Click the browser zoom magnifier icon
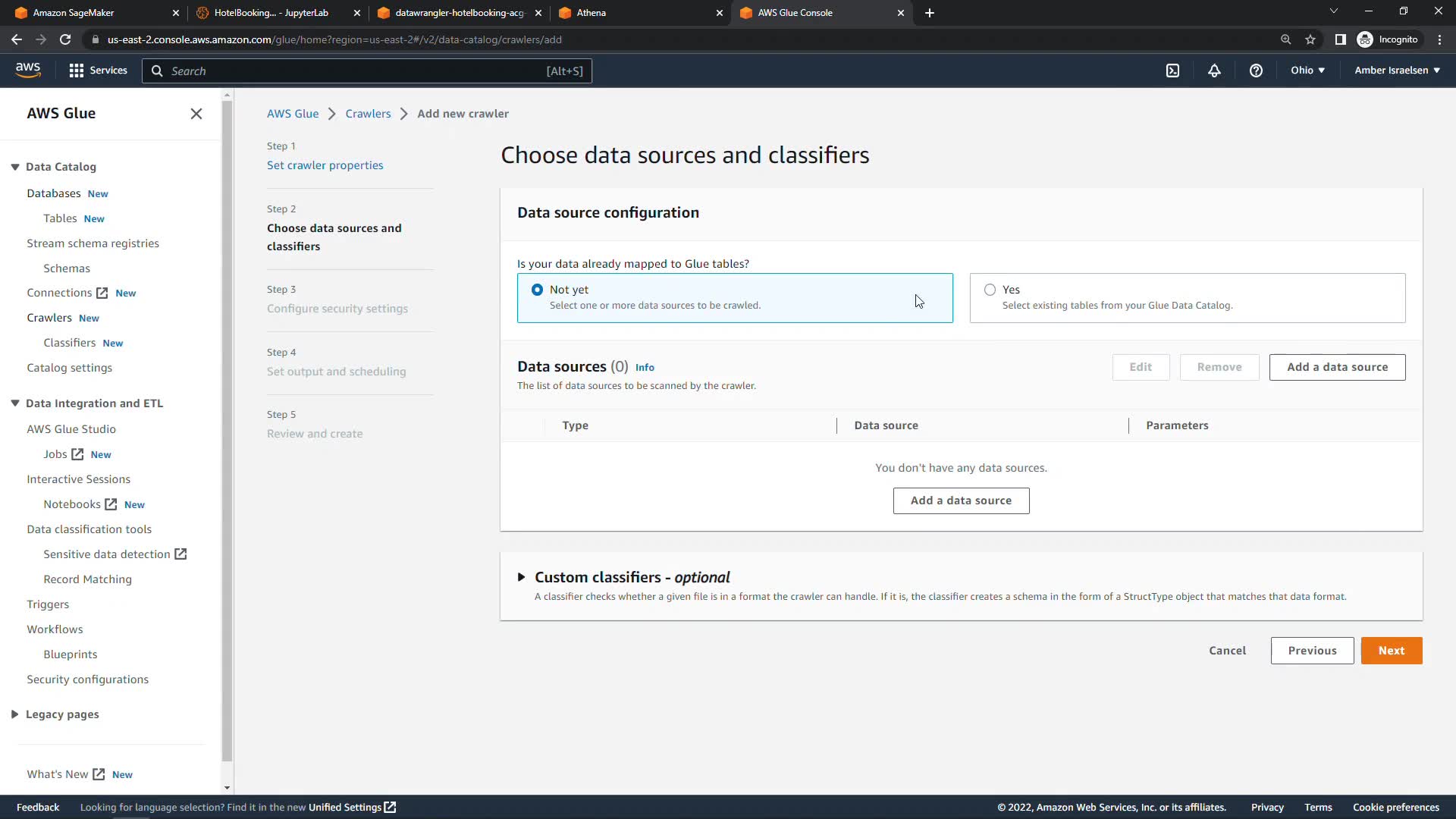Viewport: 1456px width, 819px height. tap(1285, 39)
